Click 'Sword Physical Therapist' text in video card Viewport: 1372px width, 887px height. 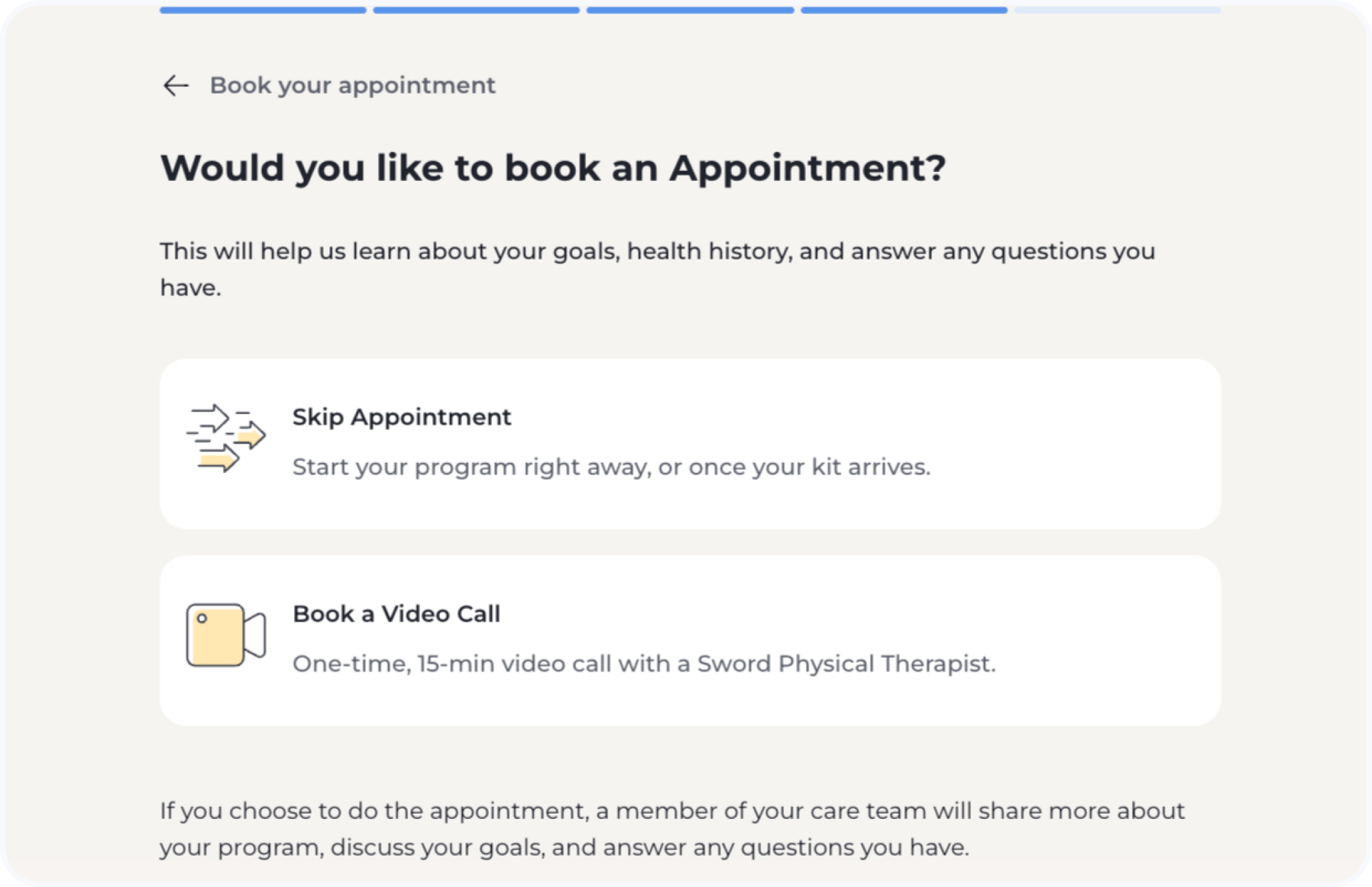point(846,664)
